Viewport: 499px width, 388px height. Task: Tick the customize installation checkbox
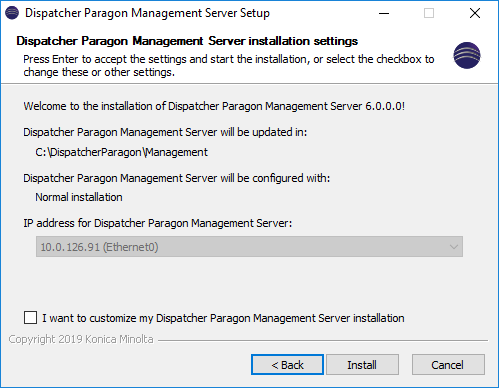tap(30, 317)
